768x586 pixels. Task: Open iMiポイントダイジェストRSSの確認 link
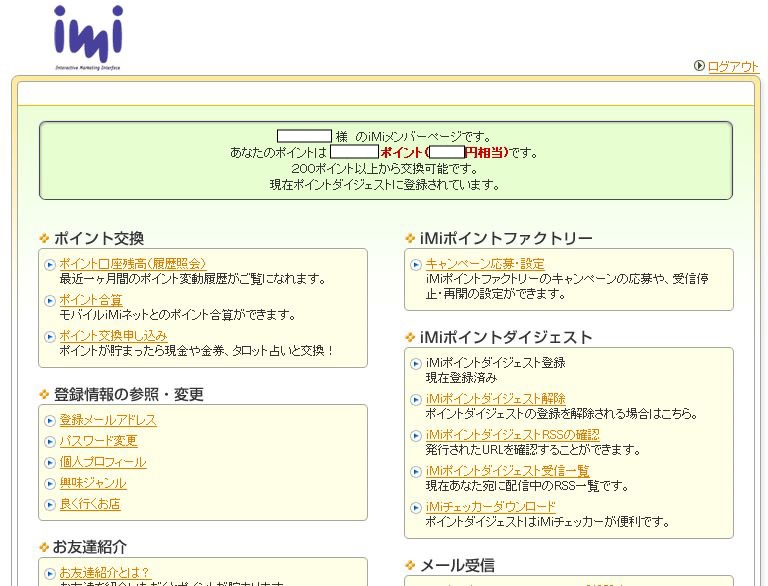point(512,435)
